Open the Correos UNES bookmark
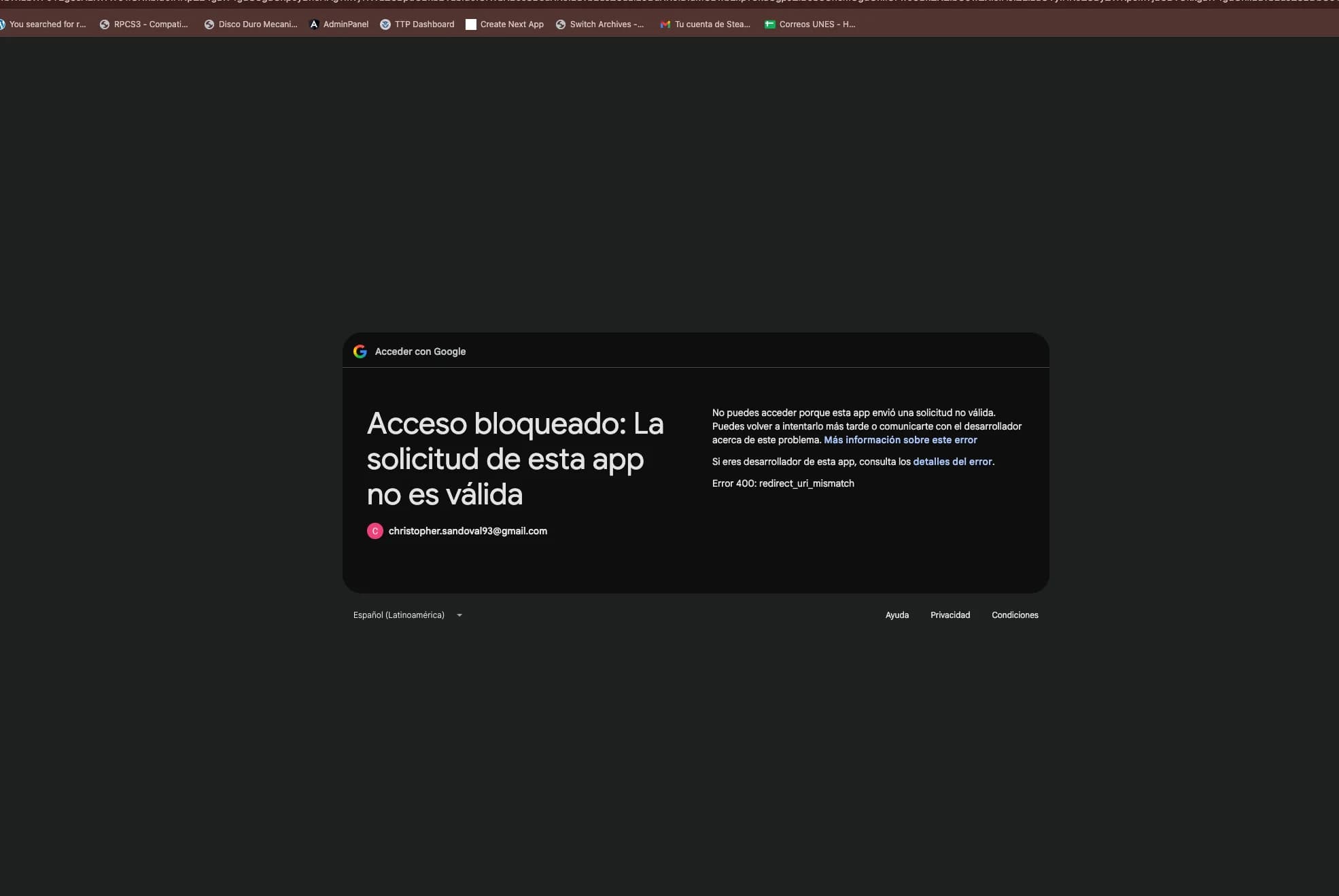This screenshot has height=896, width=1339. pyautogui.click(x=810, y=24)
